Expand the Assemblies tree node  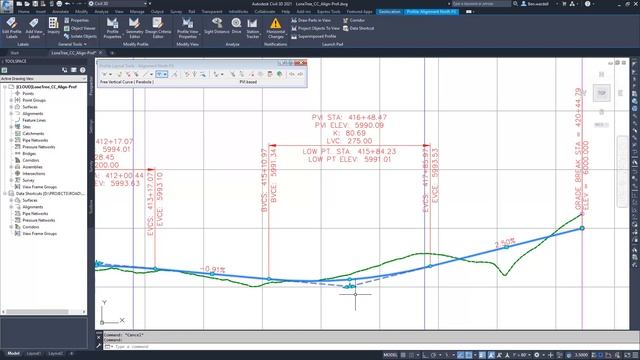[x=11, y=167]
